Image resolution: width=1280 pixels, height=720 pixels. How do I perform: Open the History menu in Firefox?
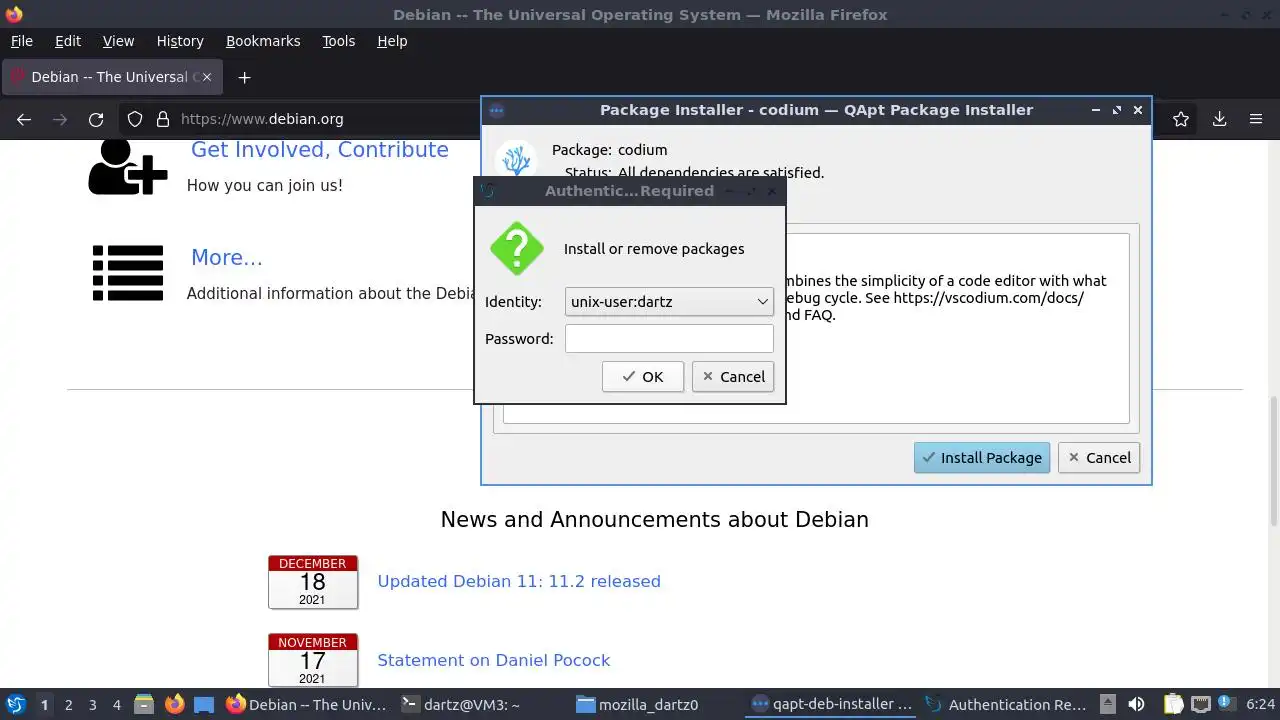[x=180, y=41]
